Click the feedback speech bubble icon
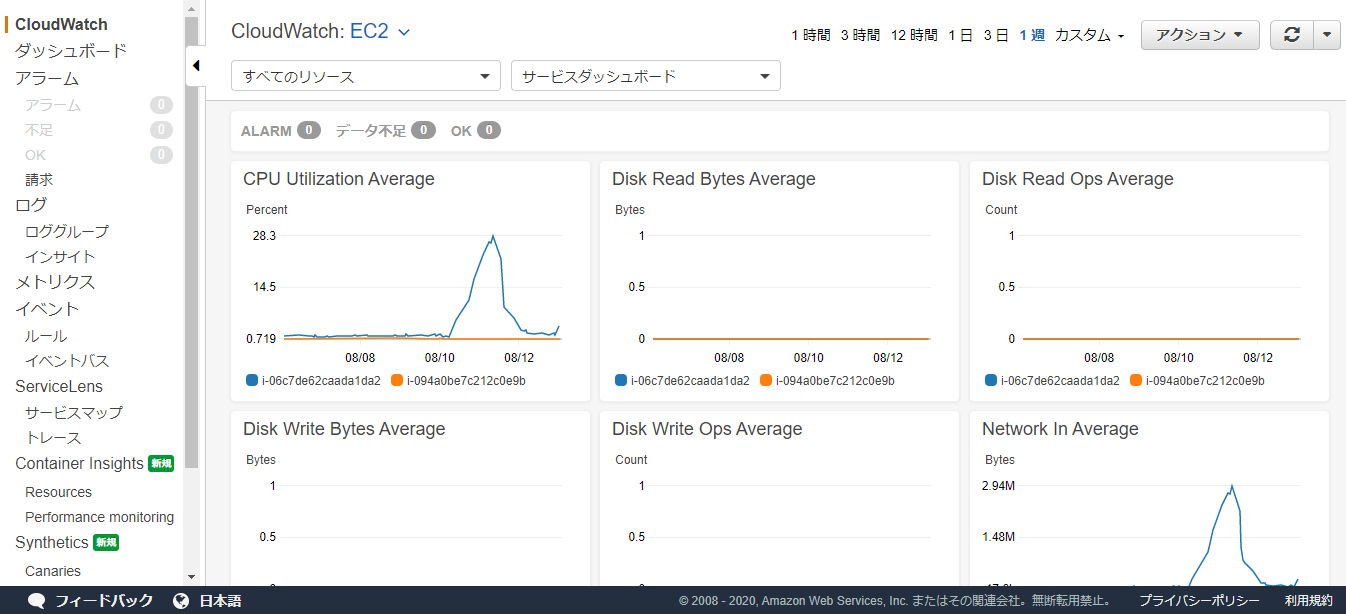Viewport: 1346px width, 614px height. 37,601
